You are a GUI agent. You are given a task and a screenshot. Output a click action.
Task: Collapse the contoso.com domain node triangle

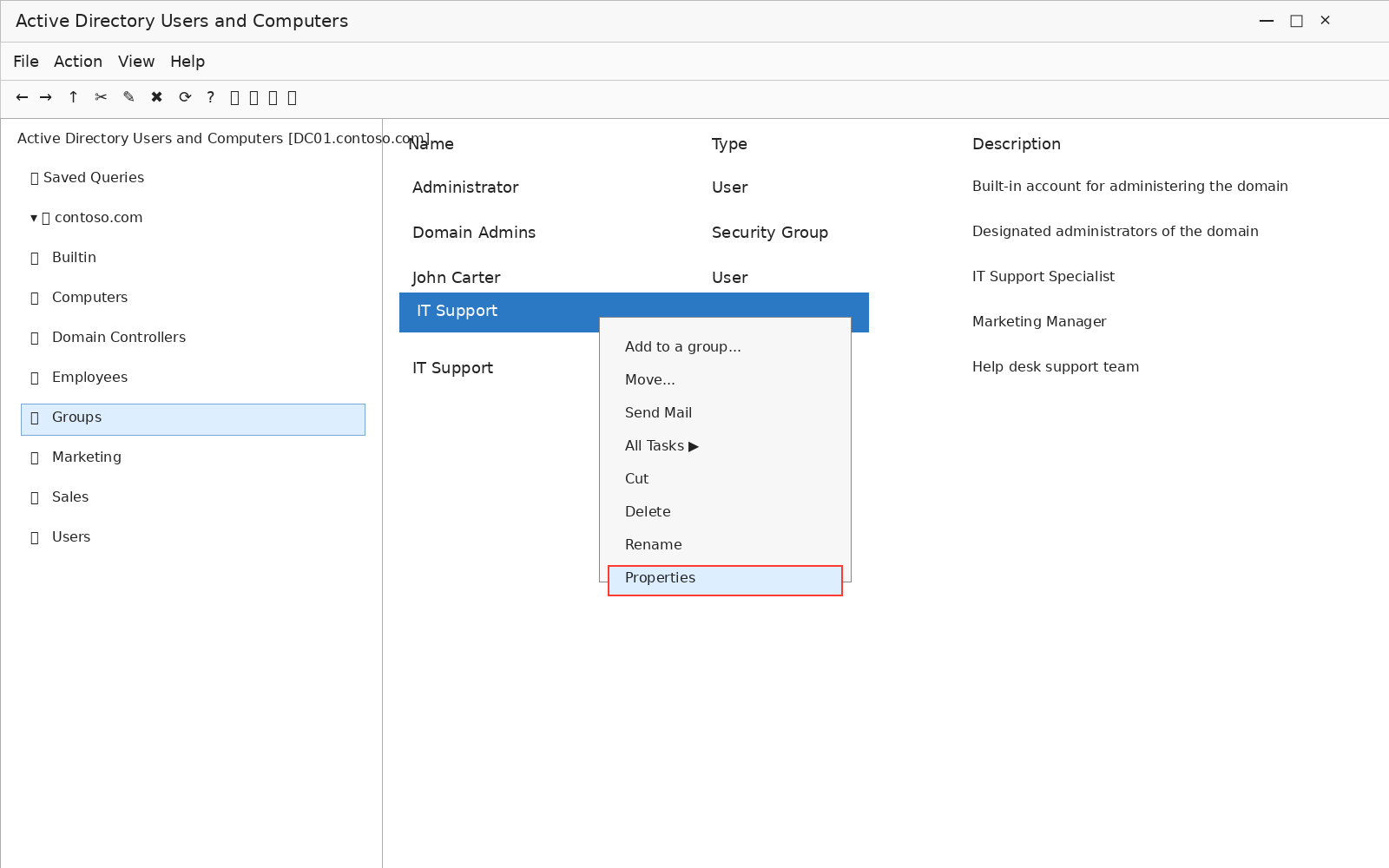coord(34,218)
